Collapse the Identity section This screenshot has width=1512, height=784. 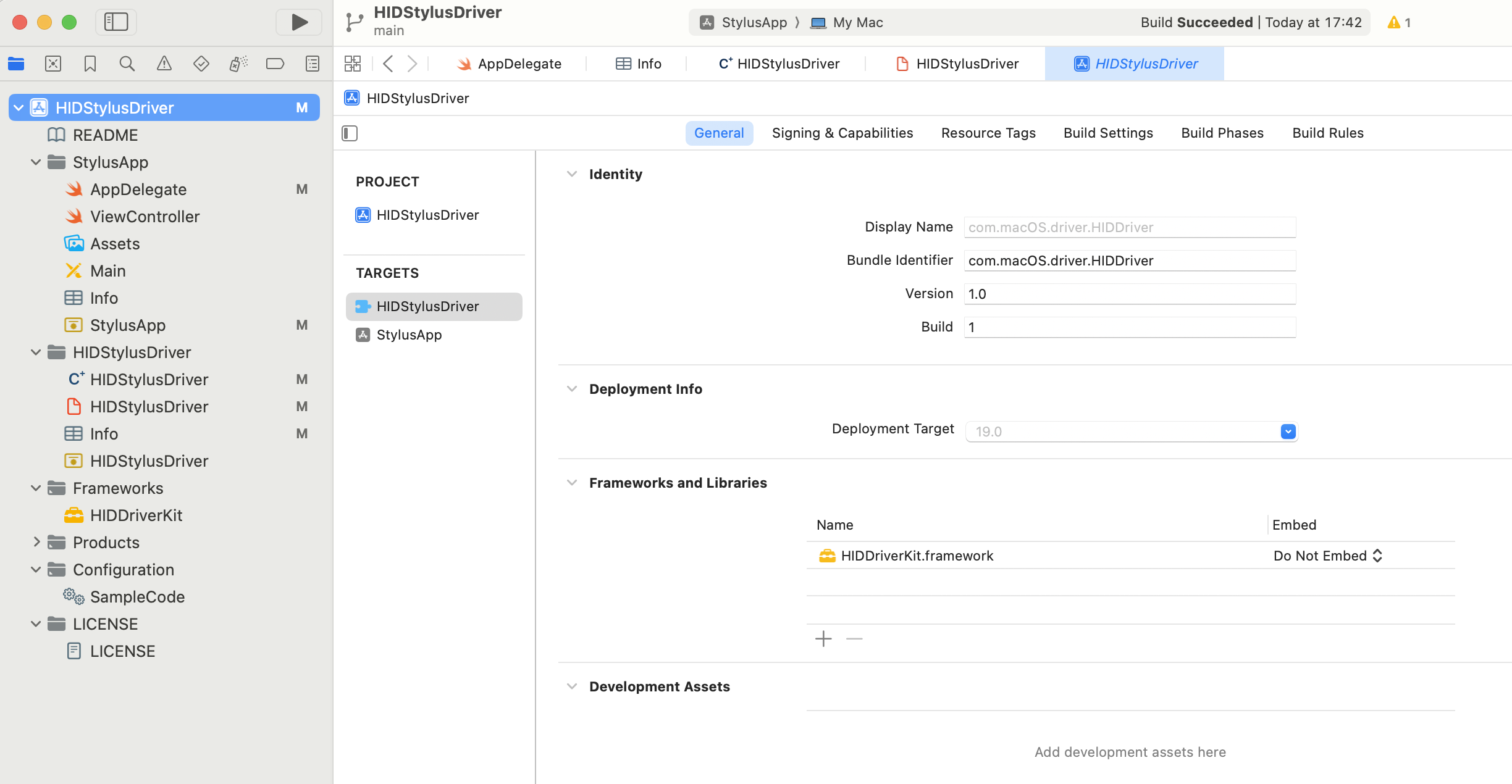pyautogui.click(x=572, y=175)
